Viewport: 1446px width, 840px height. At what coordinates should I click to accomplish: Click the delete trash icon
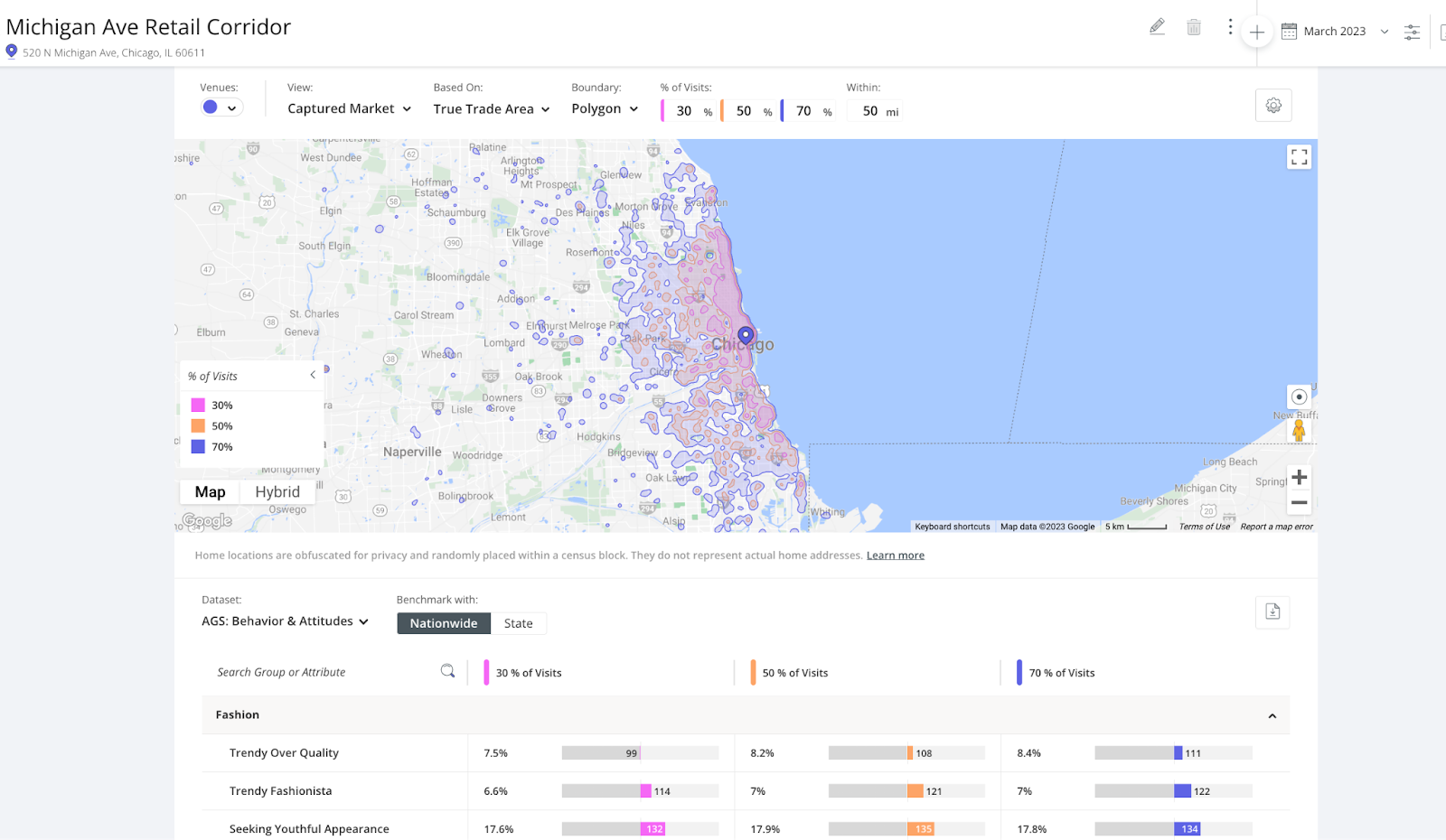tap(1194, 27)
